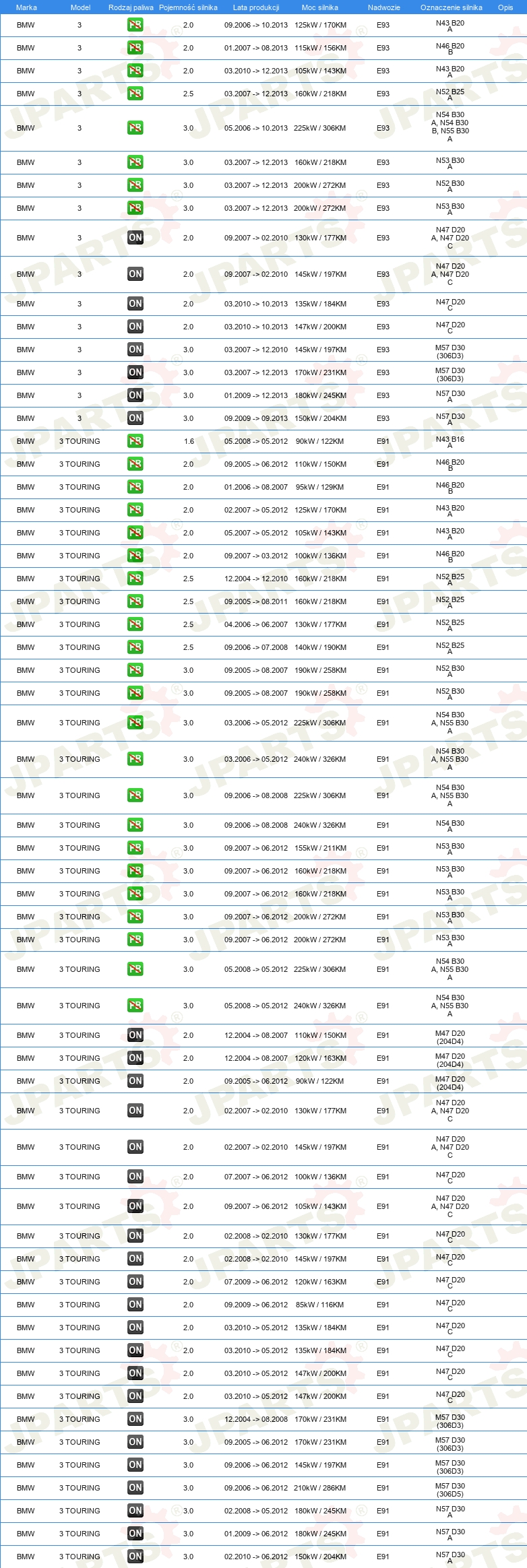Click the '01.2007 -> 08.2013' production years cell
527x1568 pixels.
256,48
